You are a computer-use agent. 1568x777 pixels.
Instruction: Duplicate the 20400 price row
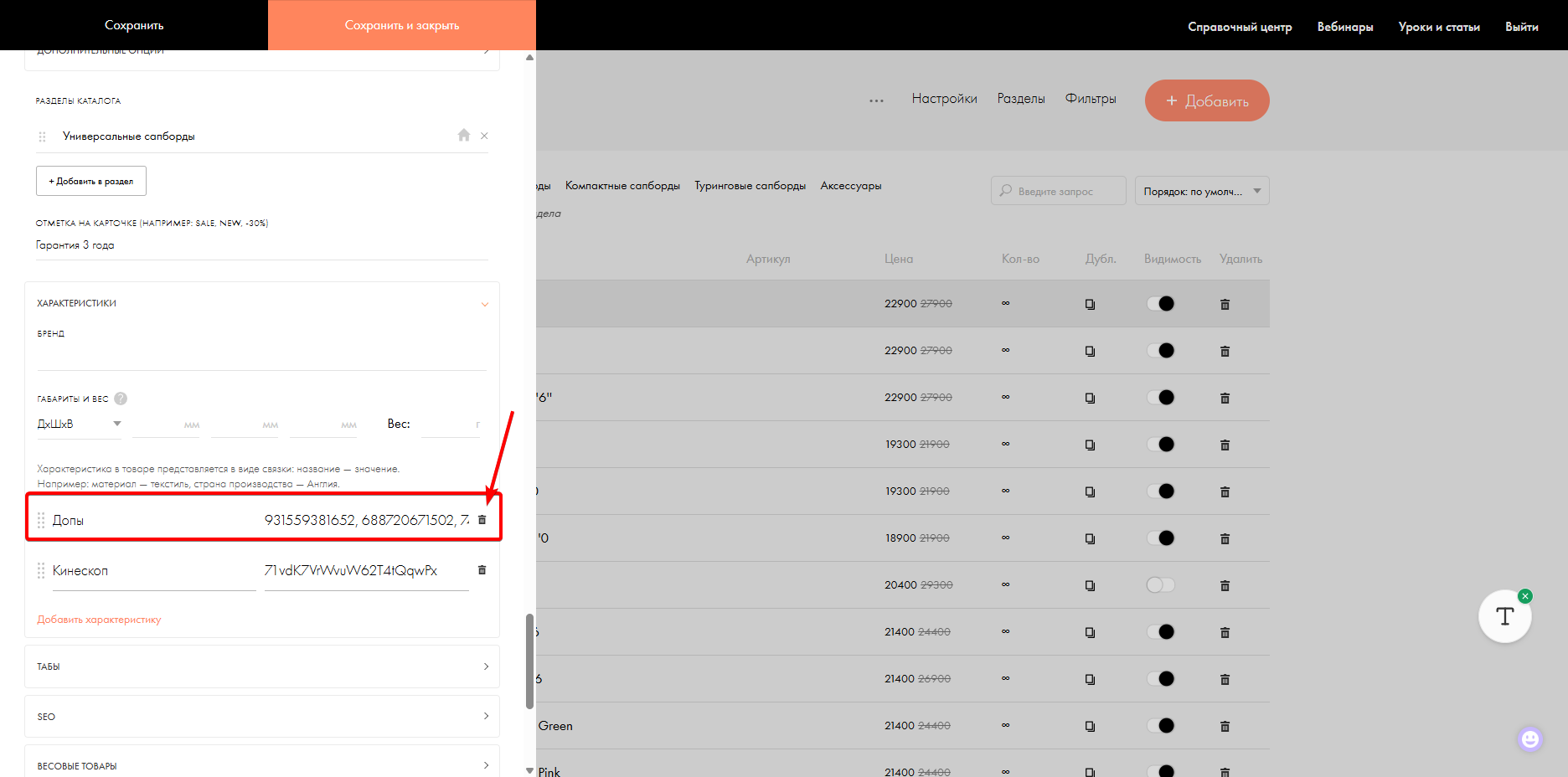point(1090,585)
